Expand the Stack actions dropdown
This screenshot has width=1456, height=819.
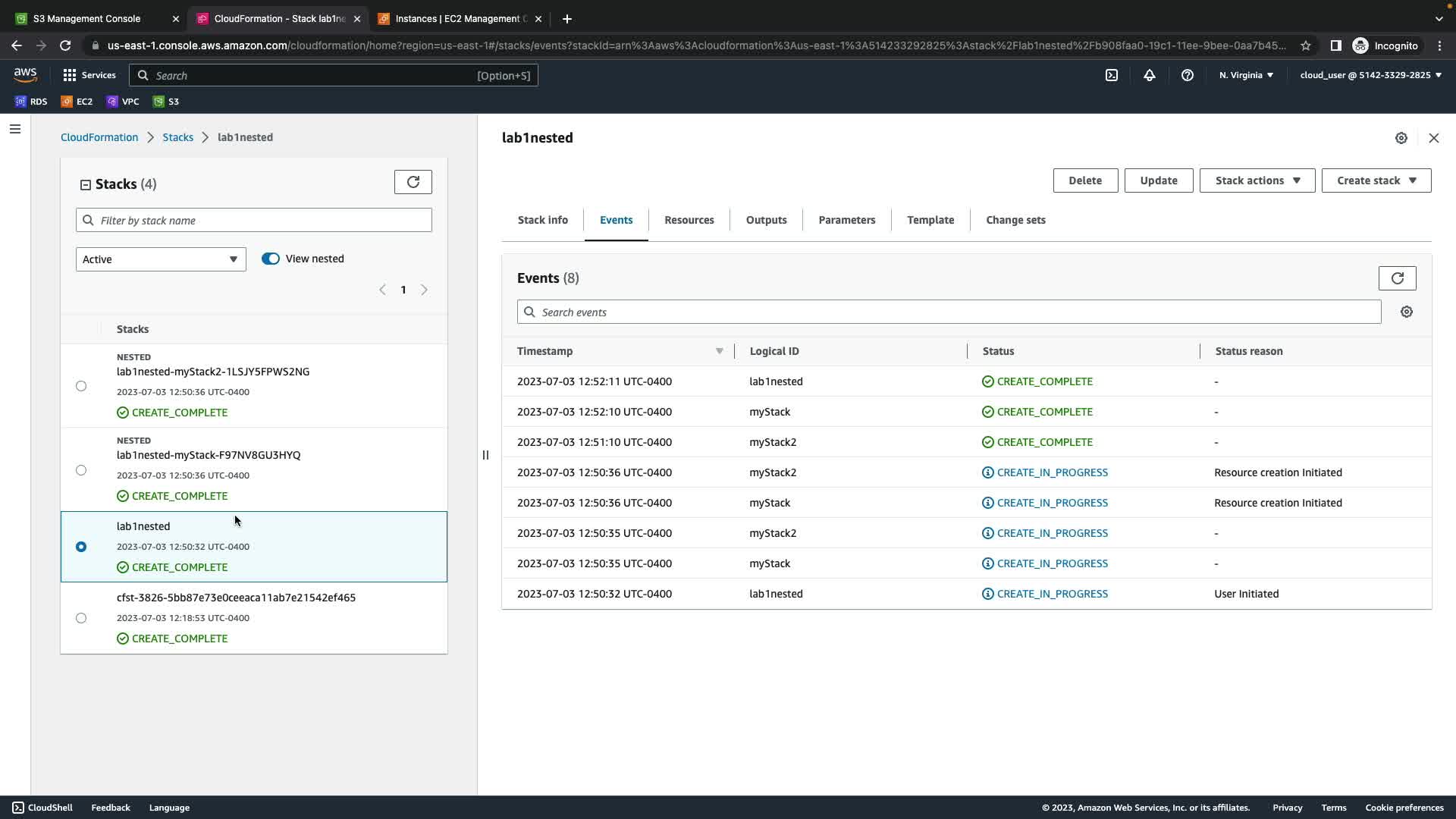click(x=1257, y=180)
